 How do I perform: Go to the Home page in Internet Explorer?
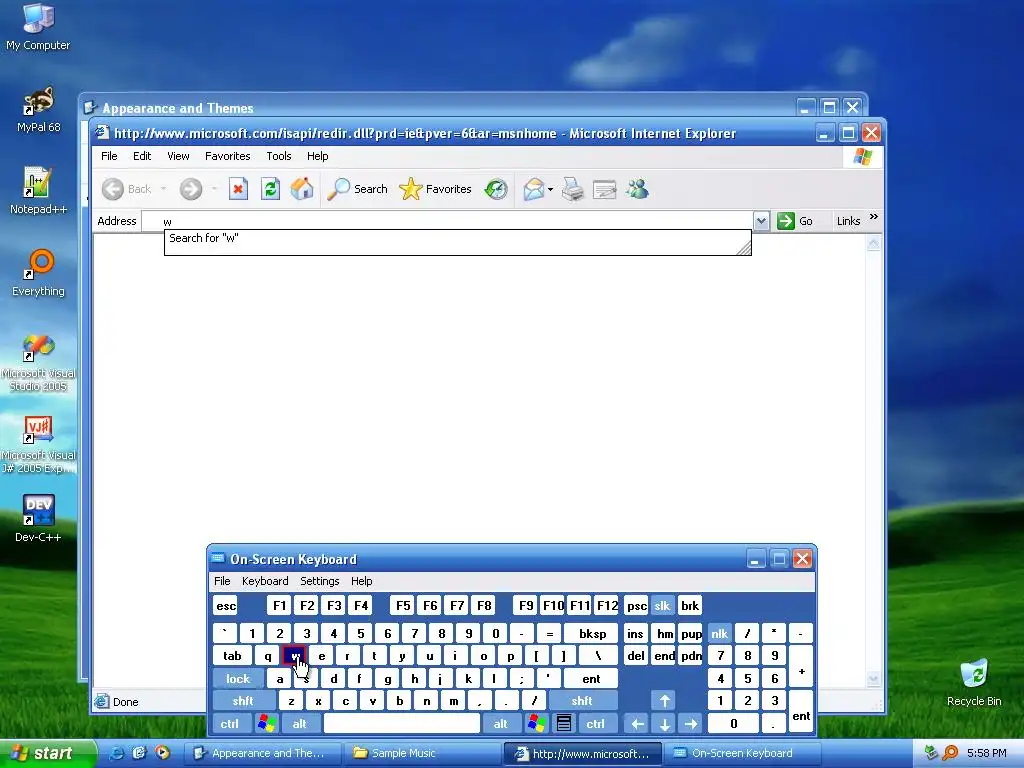point(302,189)
